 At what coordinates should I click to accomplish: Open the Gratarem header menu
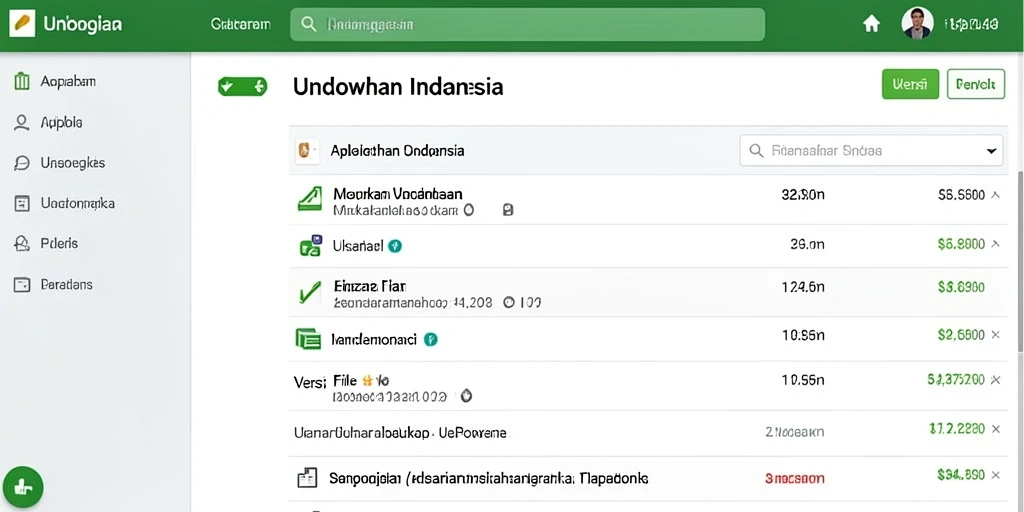[x=241, y=25]
